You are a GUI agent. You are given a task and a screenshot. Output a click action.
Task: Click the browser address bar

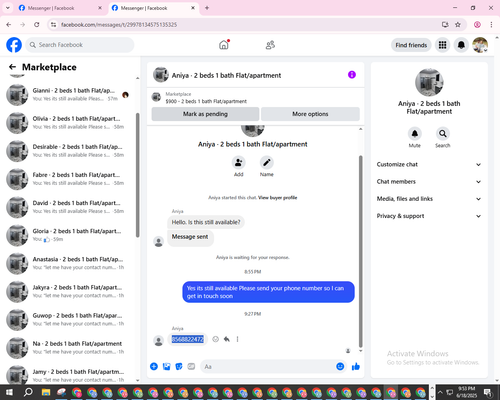247,24
